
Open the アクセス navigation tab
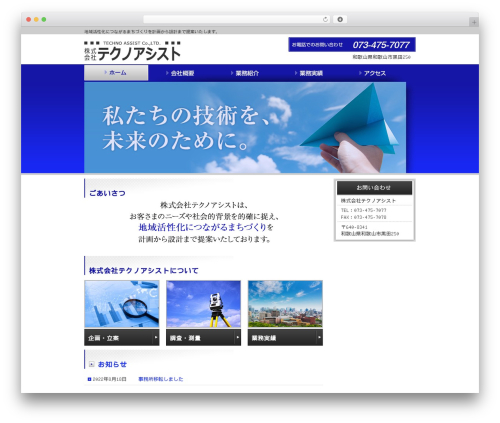point(373,73)
